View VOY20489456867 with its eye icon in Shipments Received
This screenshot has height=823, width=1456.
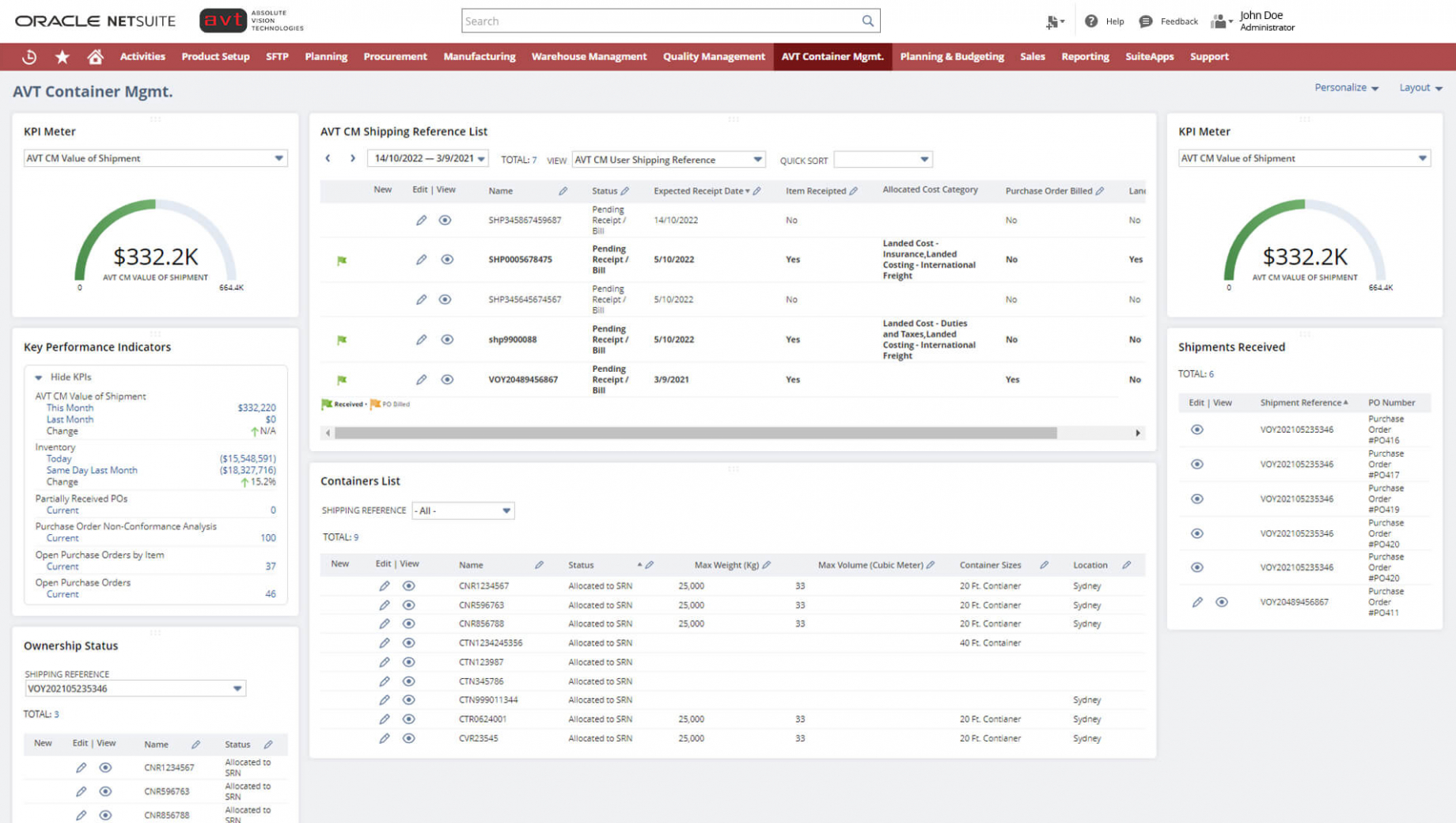[1223, 601]
